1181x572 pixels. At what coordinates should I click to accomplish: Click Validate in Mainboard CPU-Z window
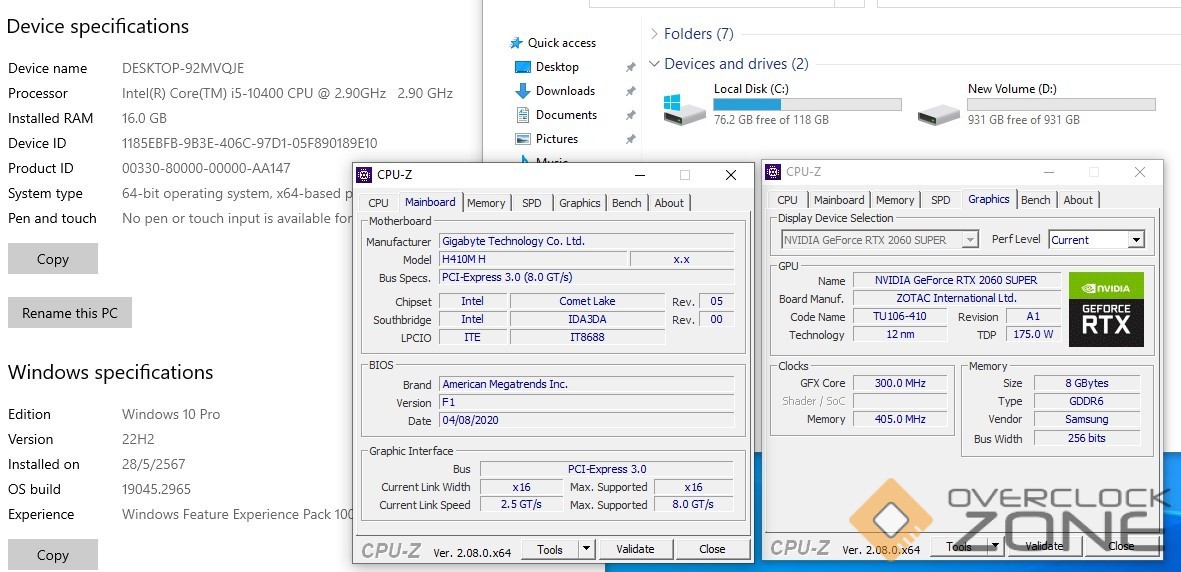click(635, 549)
